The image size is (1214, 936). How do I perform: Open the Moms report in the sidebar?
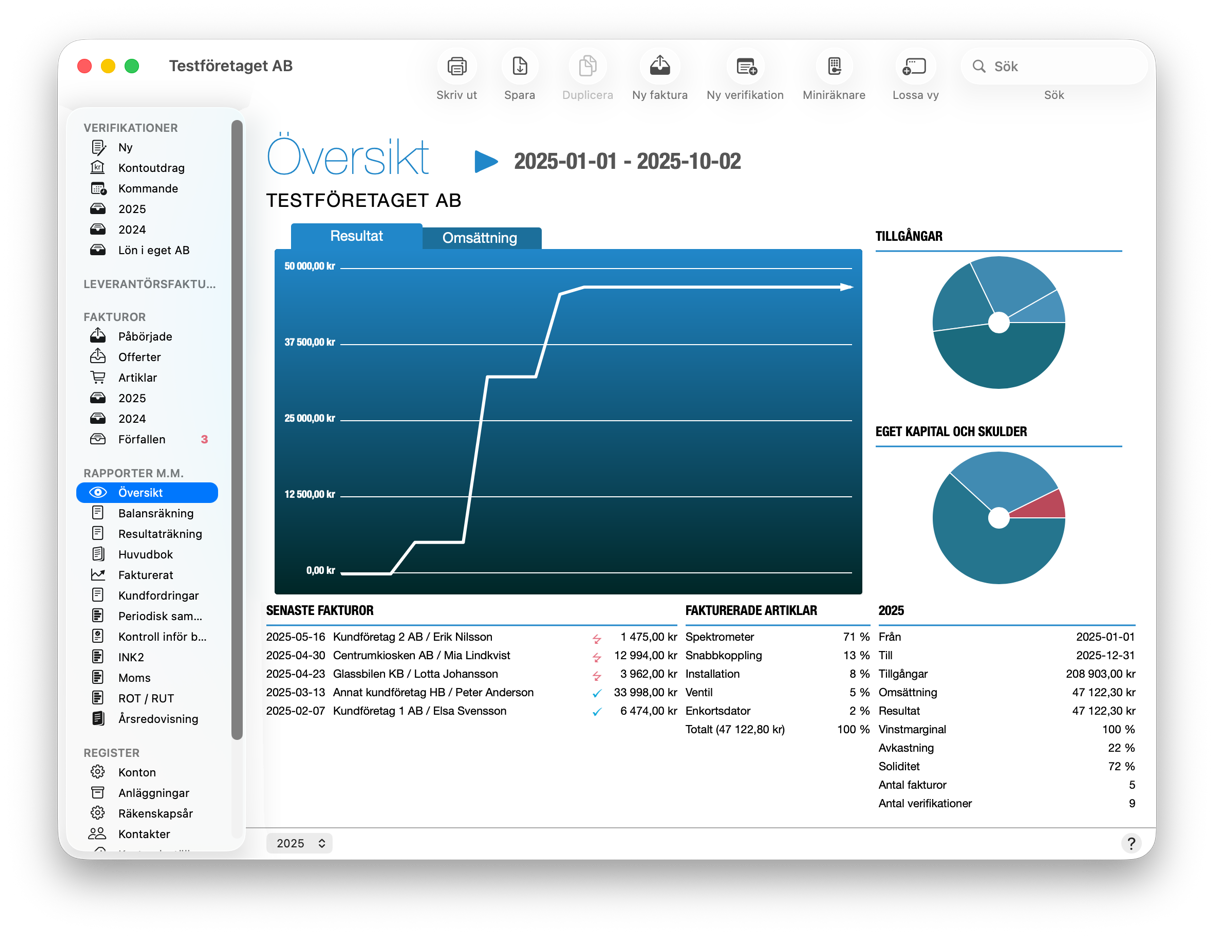[134, 678]
